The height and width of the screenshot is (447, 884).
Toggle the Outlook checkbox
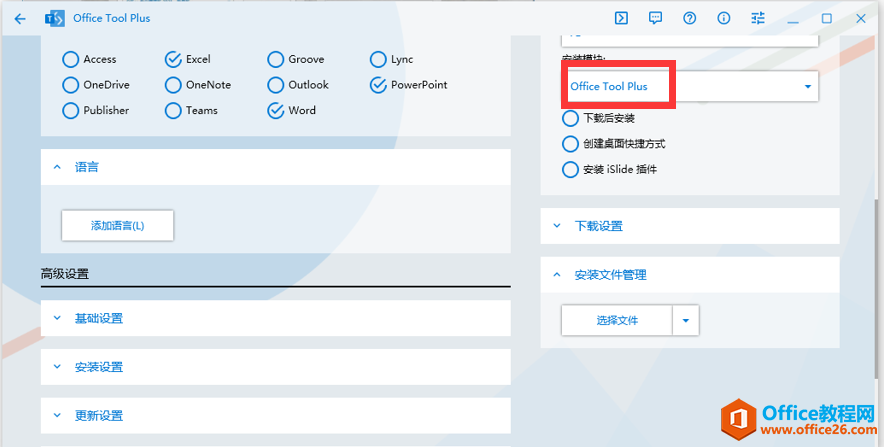[x=276, y=85]
